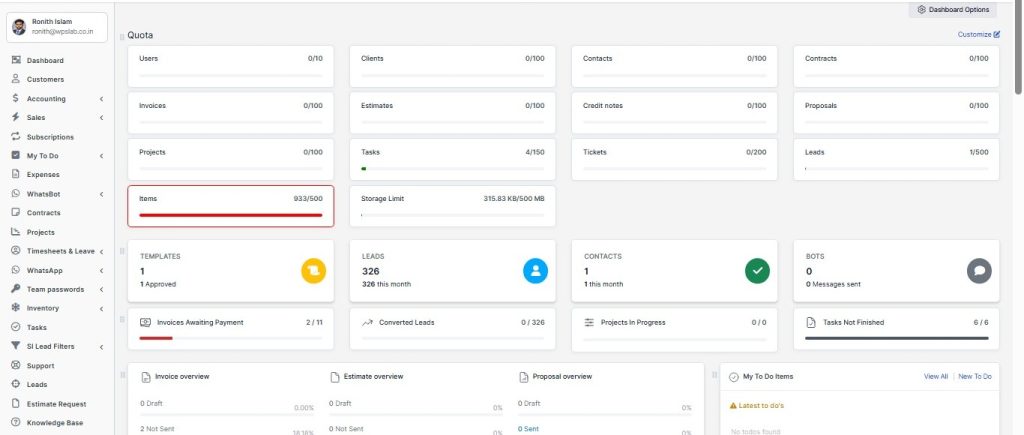Viewport: 1024px width, 435px height.
Task: Click the blue Leads person icon
Action: tap(535, 270)
